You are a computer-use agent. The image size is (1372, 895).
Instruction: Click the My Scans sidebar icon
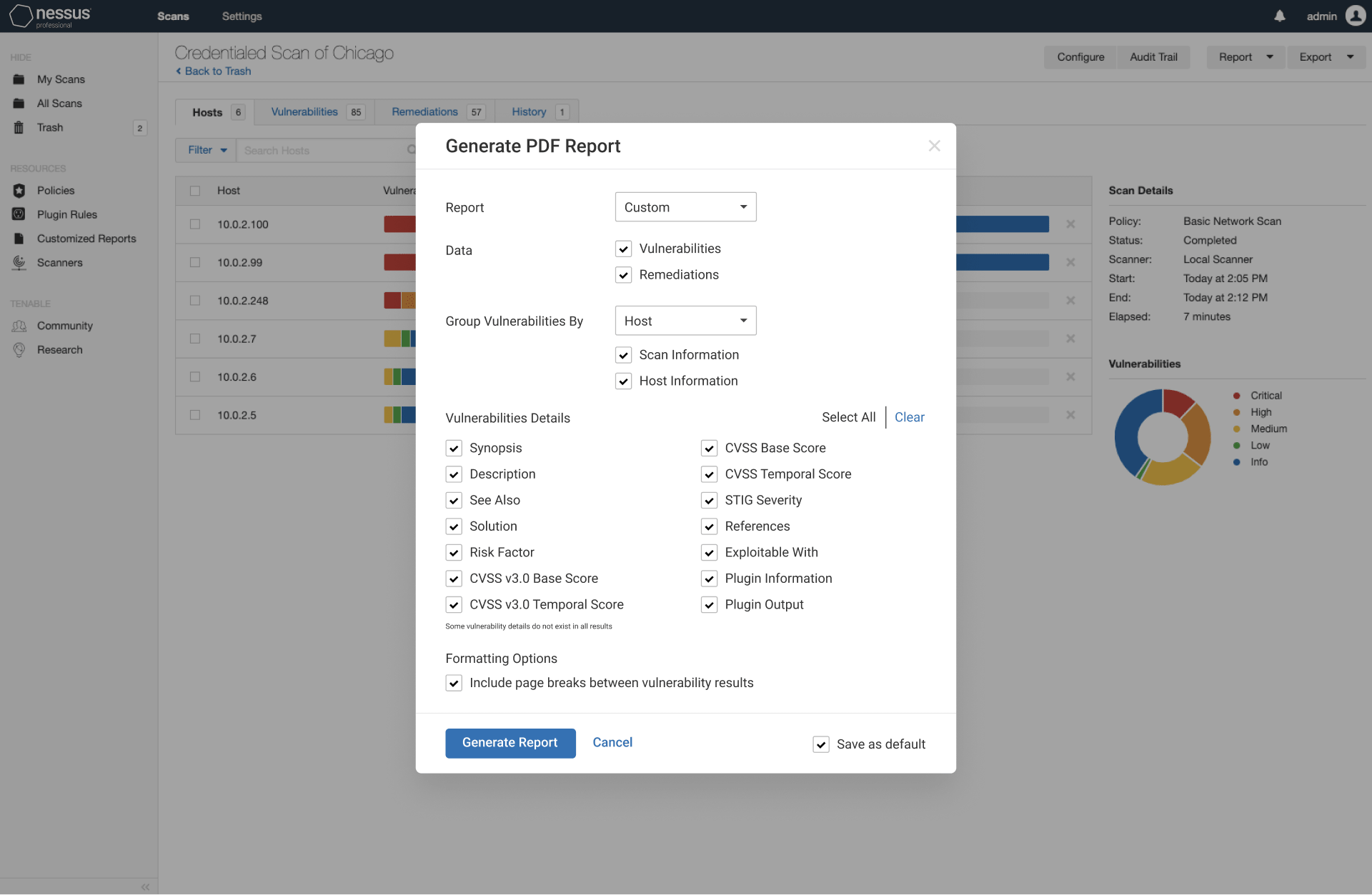tap(17, 78)
